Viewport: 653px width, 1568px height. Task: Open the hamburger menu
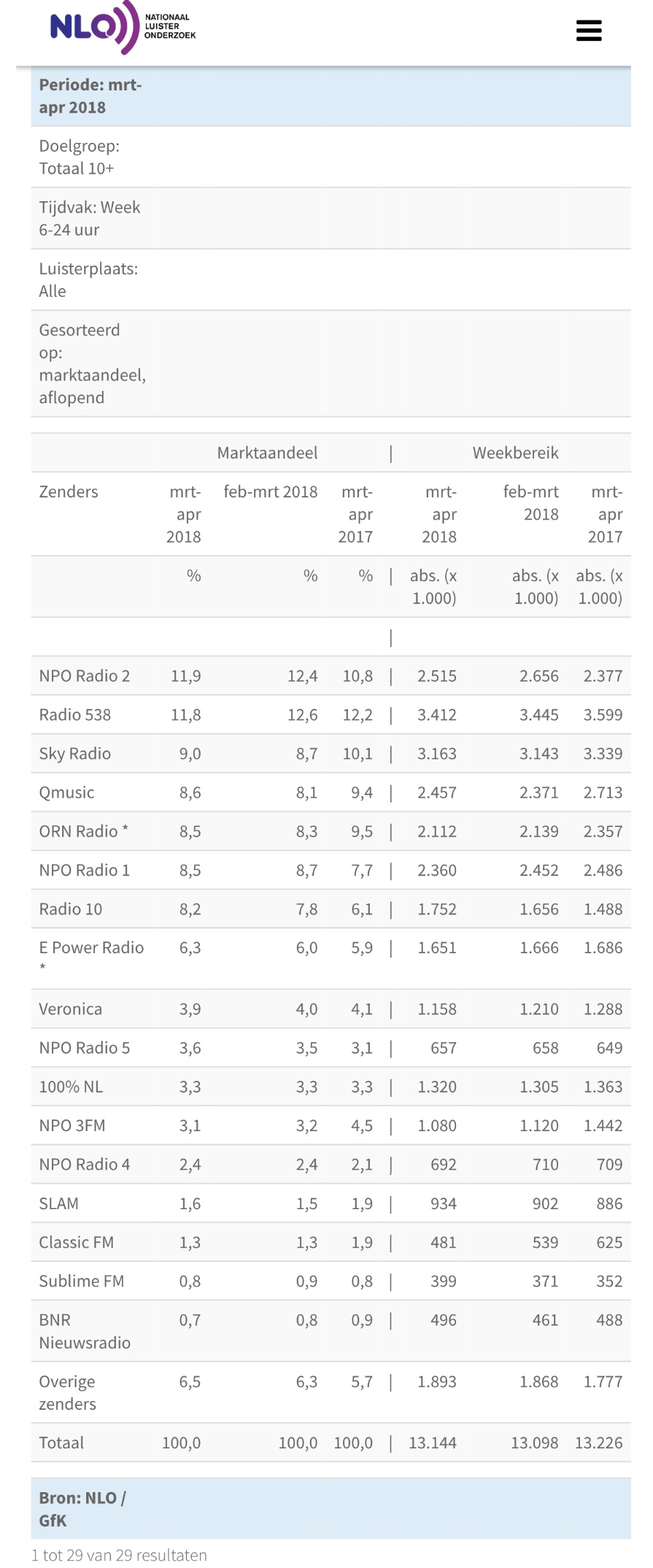(589, 31)
